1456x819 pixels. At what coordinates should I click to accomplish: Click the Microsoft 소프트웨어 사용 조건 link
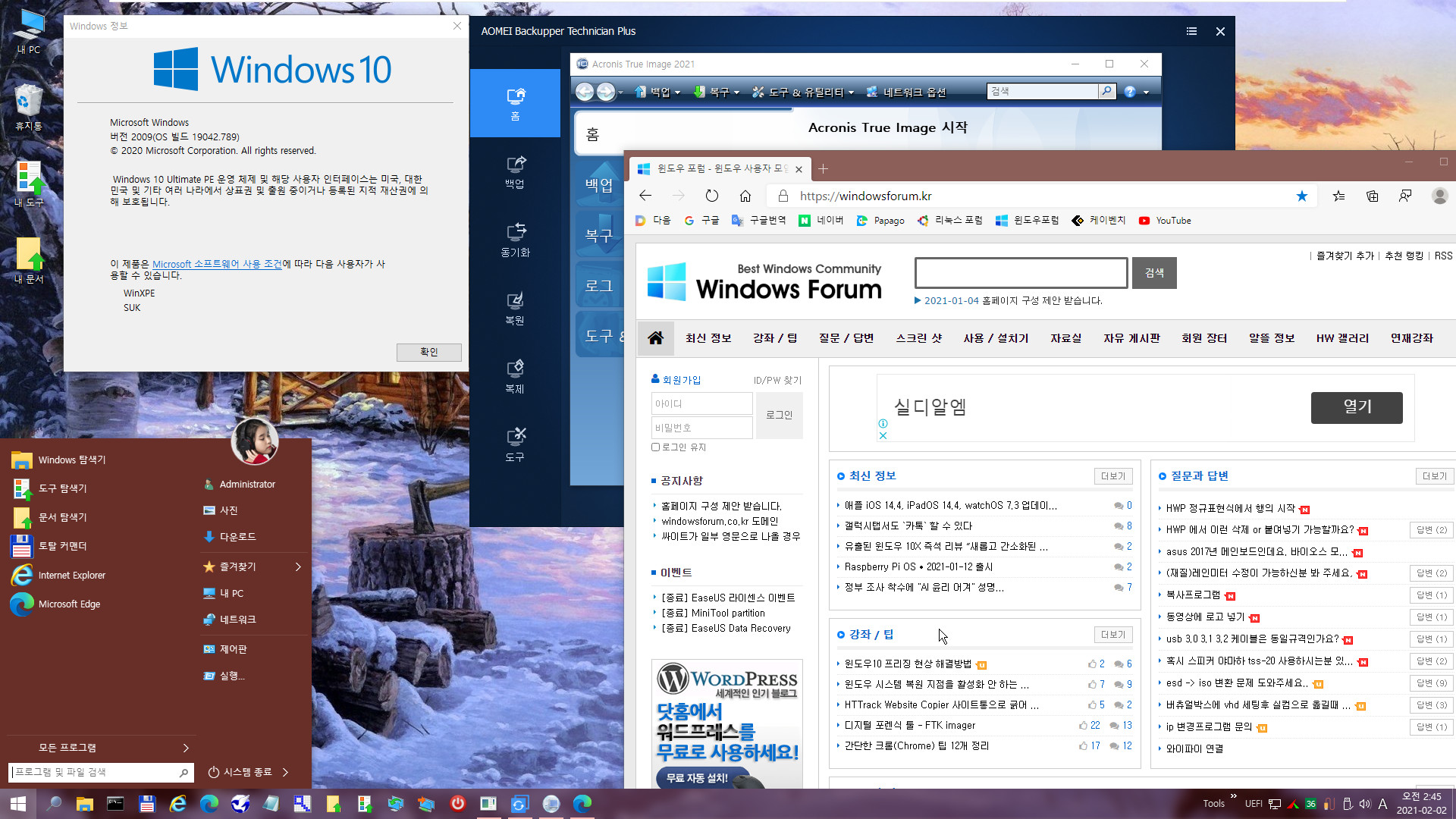tap(217, 264)
